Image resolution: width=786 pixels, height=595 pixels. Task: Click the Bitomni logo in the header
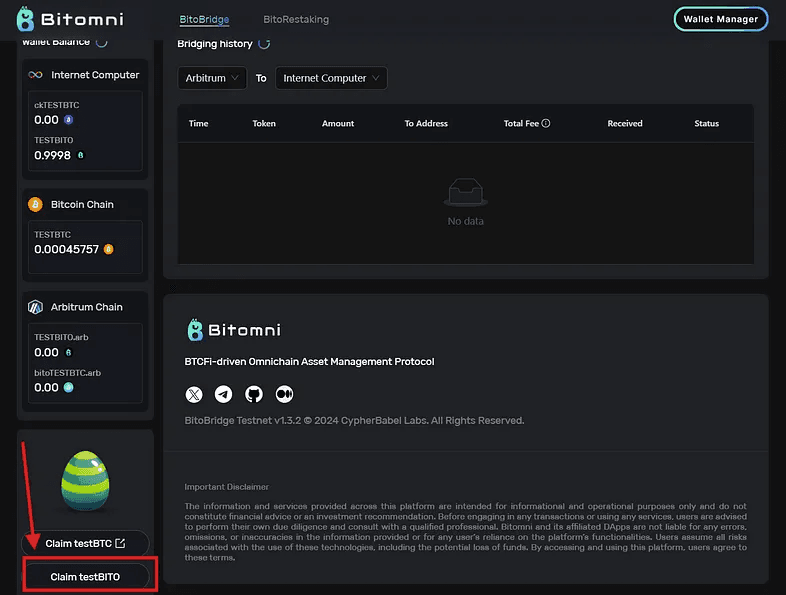[70, 19]
